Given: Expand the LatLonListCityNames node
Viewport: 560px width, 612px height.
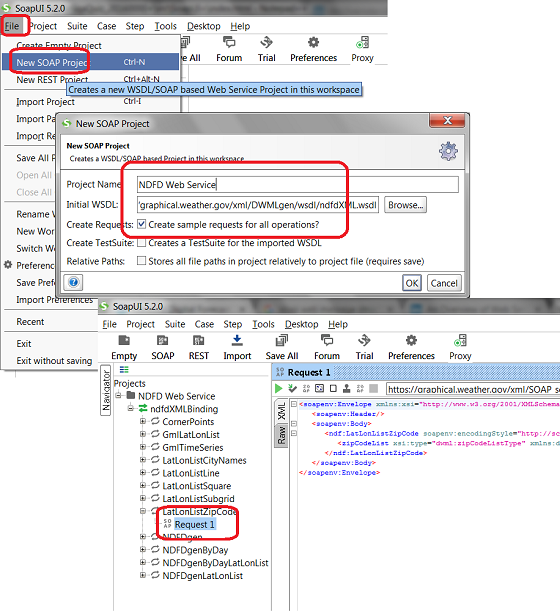Looking at the screenshot, I should tap(143, 460).
